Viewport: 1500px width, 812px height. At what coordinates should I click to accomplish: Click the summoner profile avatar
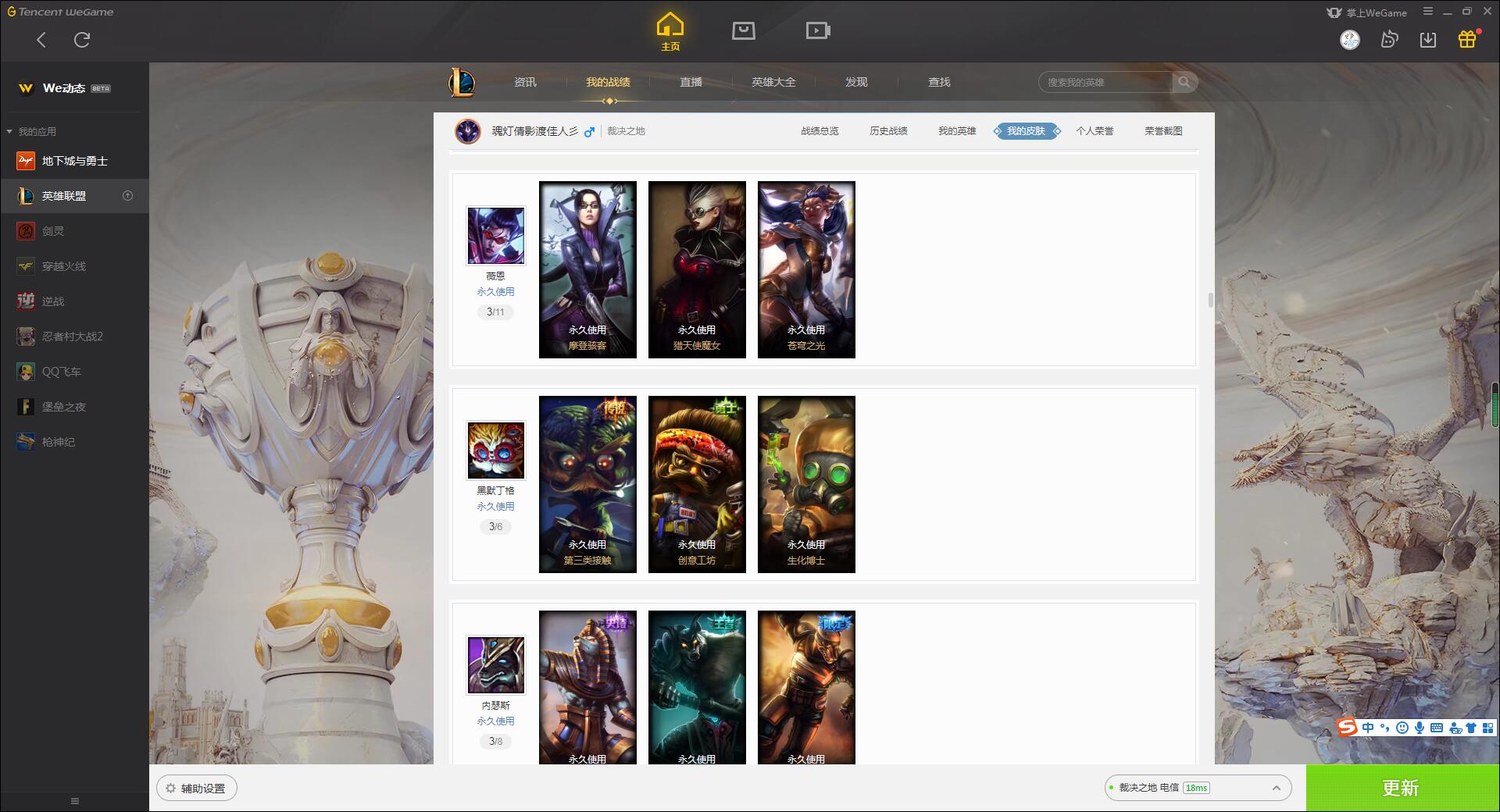[x=468, y=131]
